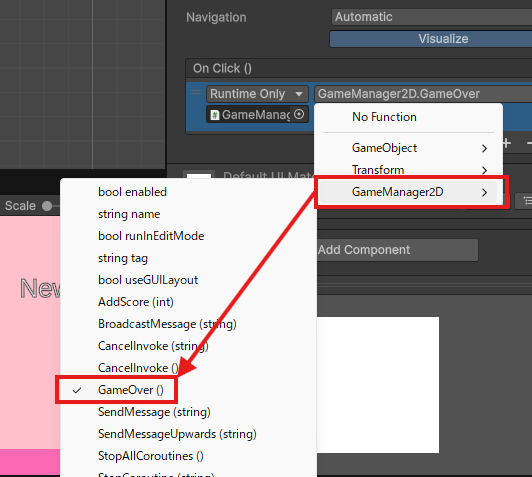The image size is (532, 477).
Task: Pick CancelInvoke (string) function
Action: (x=188, y=346)
